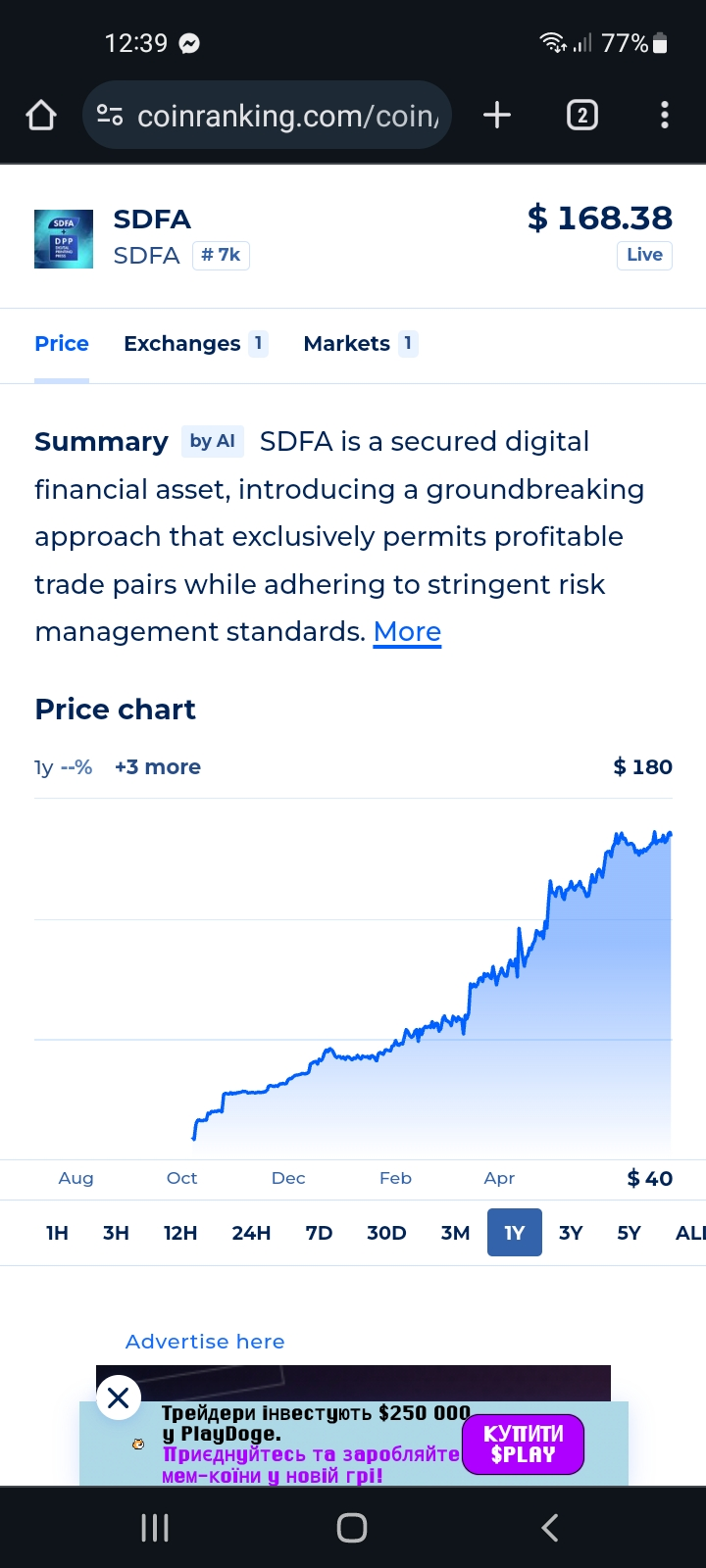Viewport: 706px width, 1568px height.
Task: Switch chart range to 7D
Action: (319, 1233)
